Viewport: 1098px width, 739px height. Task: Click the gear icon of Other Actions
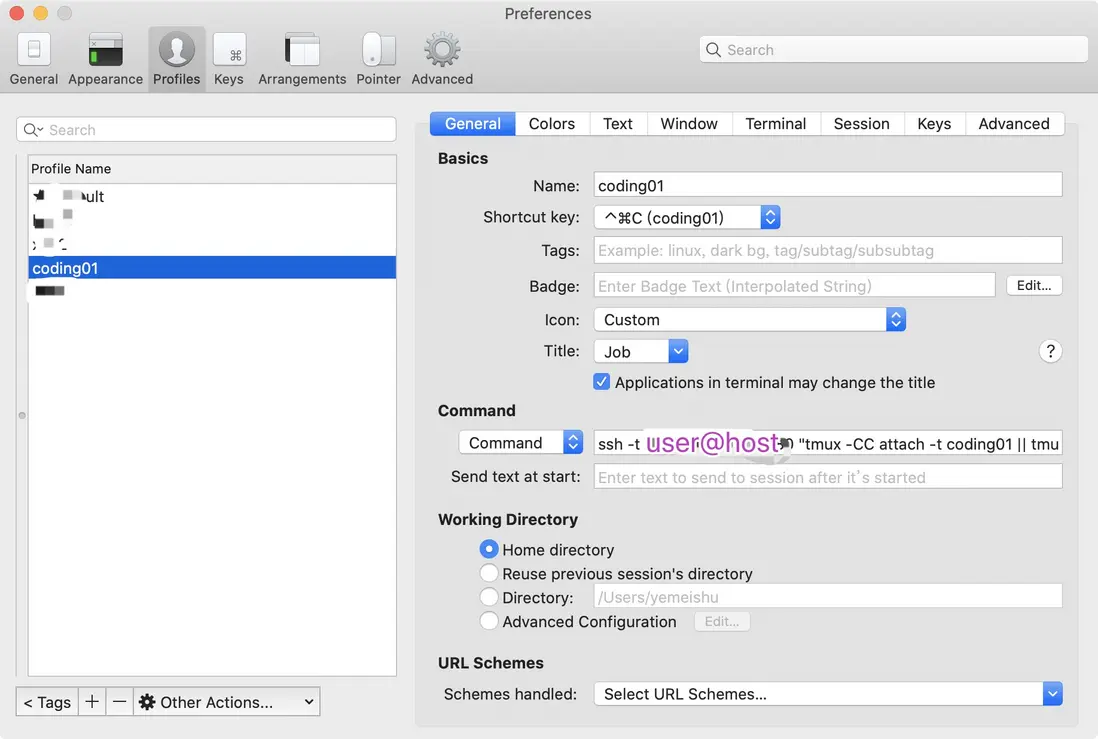tap(147, 702)
